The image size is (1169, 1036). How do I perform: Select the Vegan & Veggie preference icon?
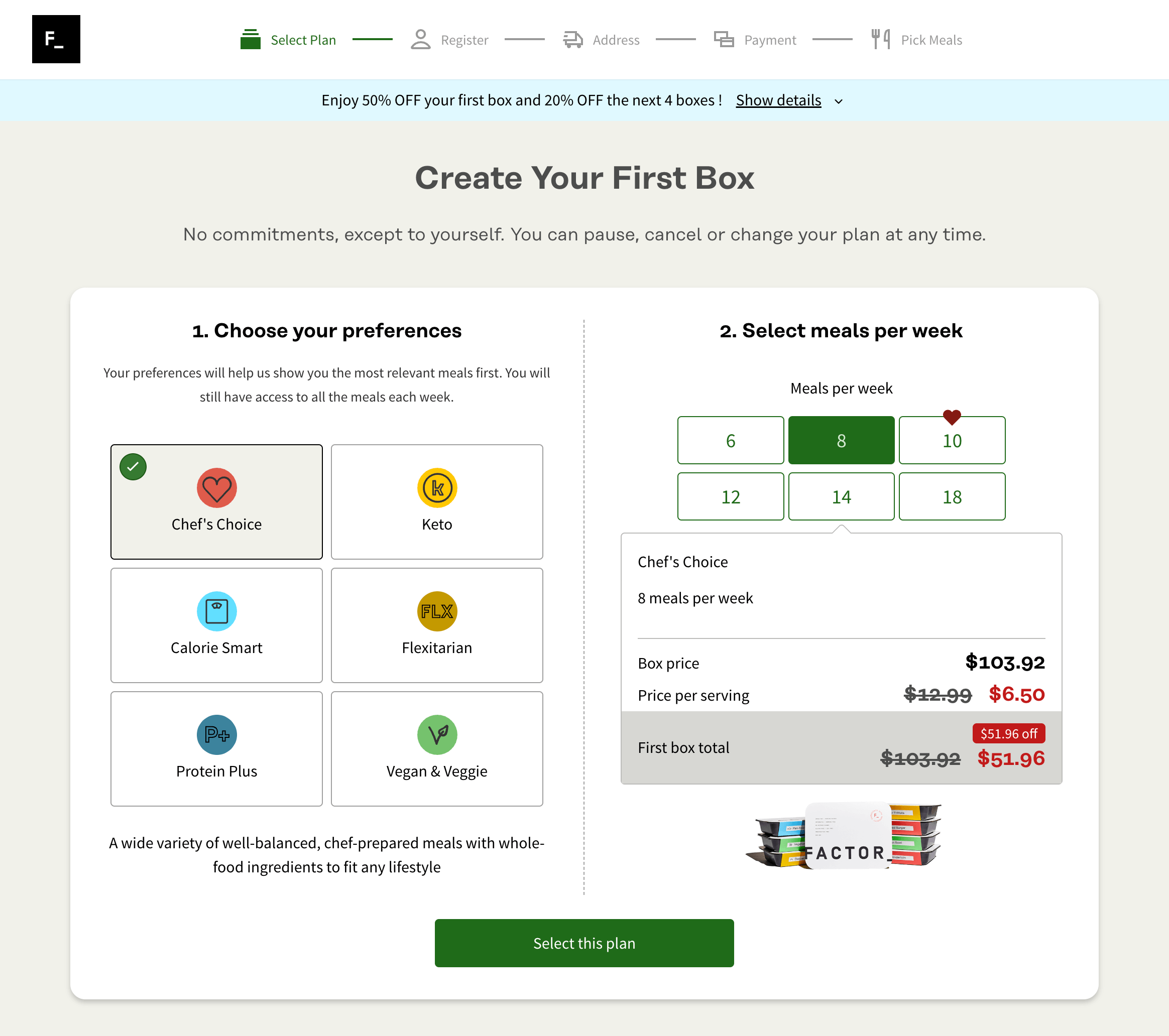pyautogui.click(x=436, y=734)
